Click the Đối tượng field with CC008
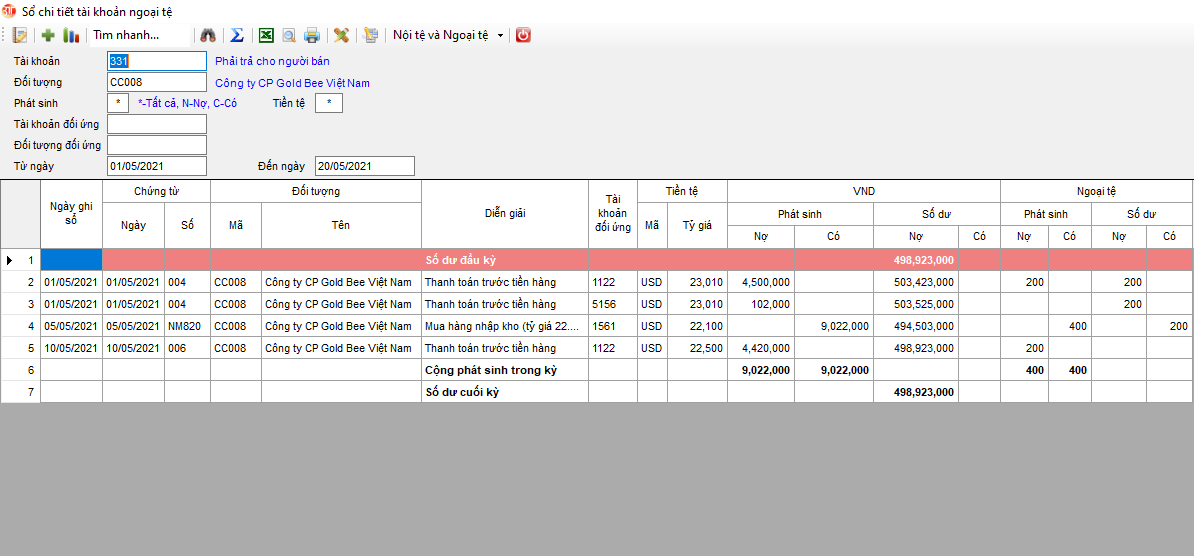Viewport: 1194px width, 556px height. point(156,82)
